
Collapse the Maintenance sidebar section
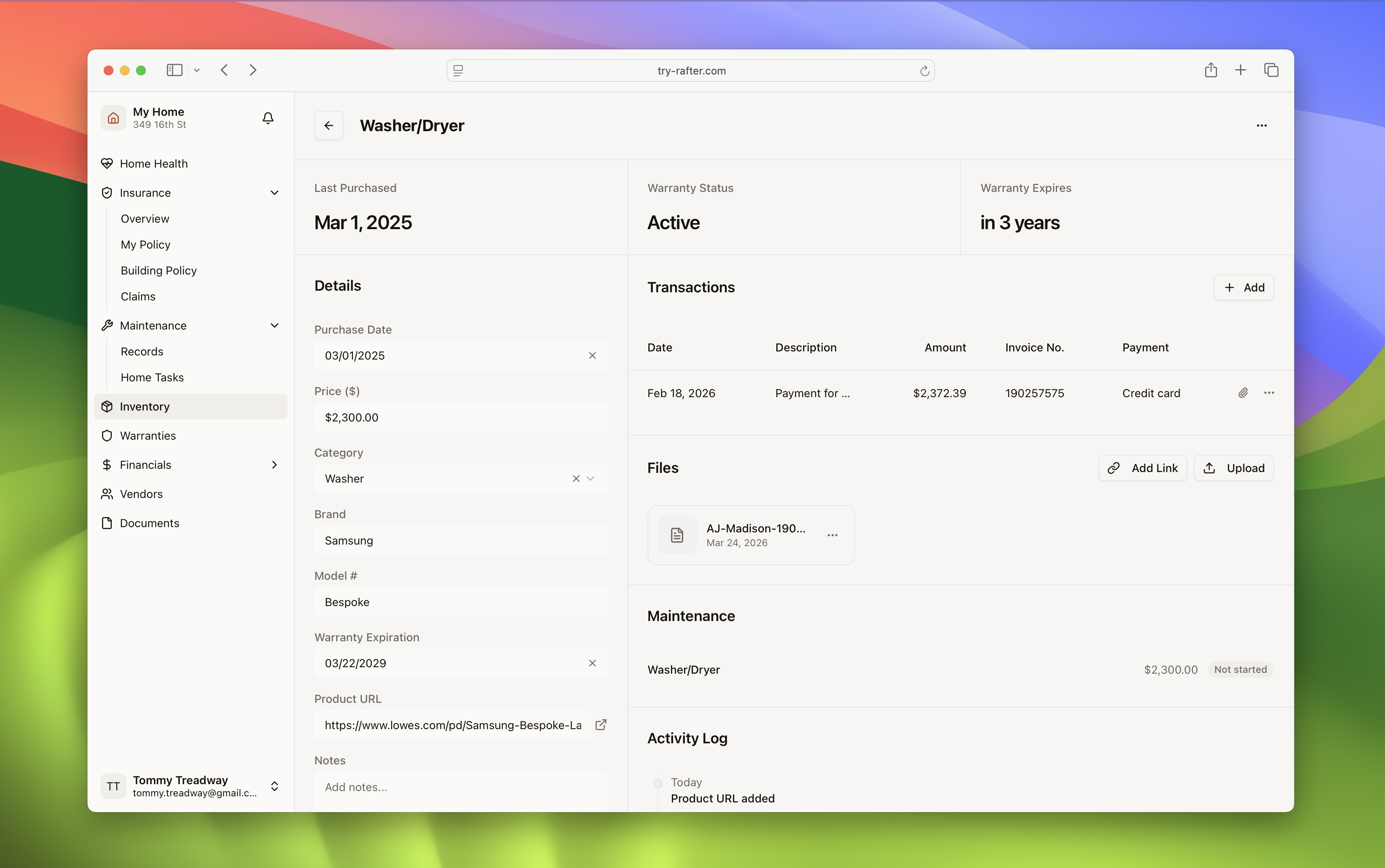click(x=275, y=325)
